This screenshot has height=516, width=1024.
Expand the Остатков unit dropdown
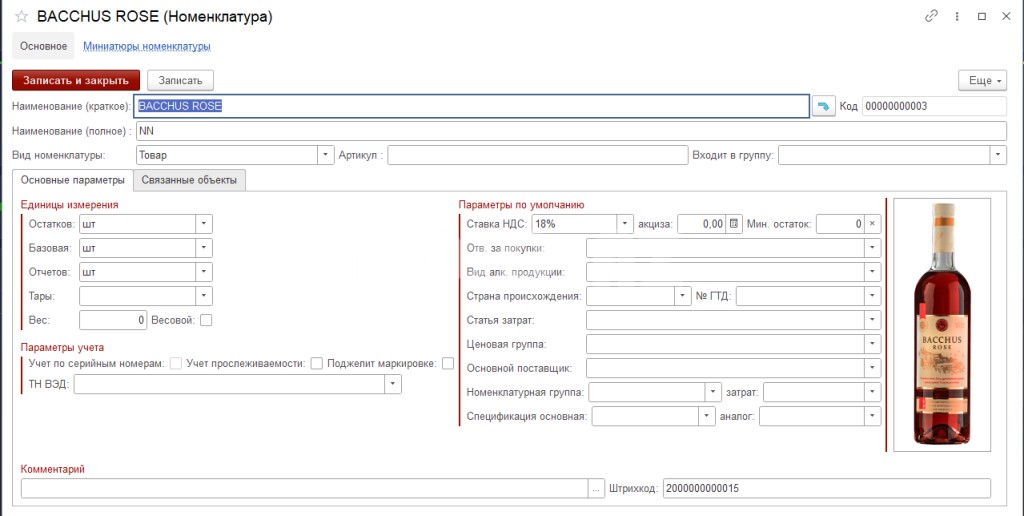pos(204,224)
